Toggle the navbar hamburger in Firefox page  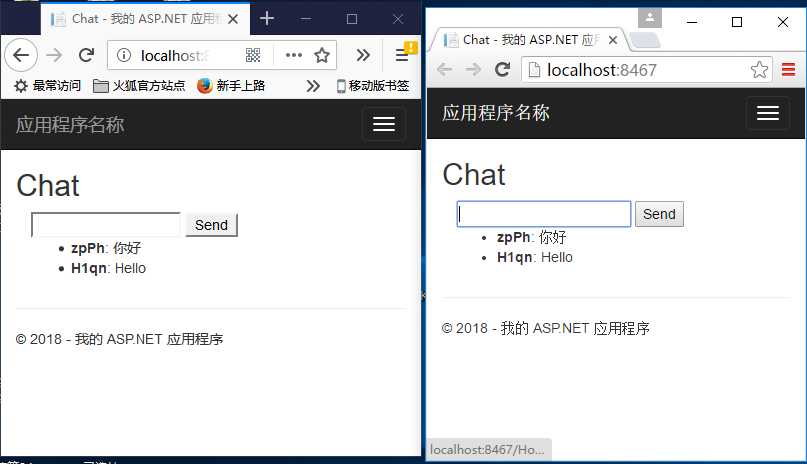click(x=384, y=124)
